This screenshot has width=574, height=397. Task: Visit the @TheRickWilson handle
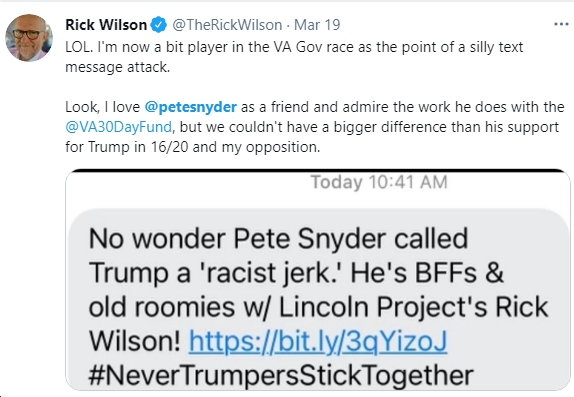point(227,25)
